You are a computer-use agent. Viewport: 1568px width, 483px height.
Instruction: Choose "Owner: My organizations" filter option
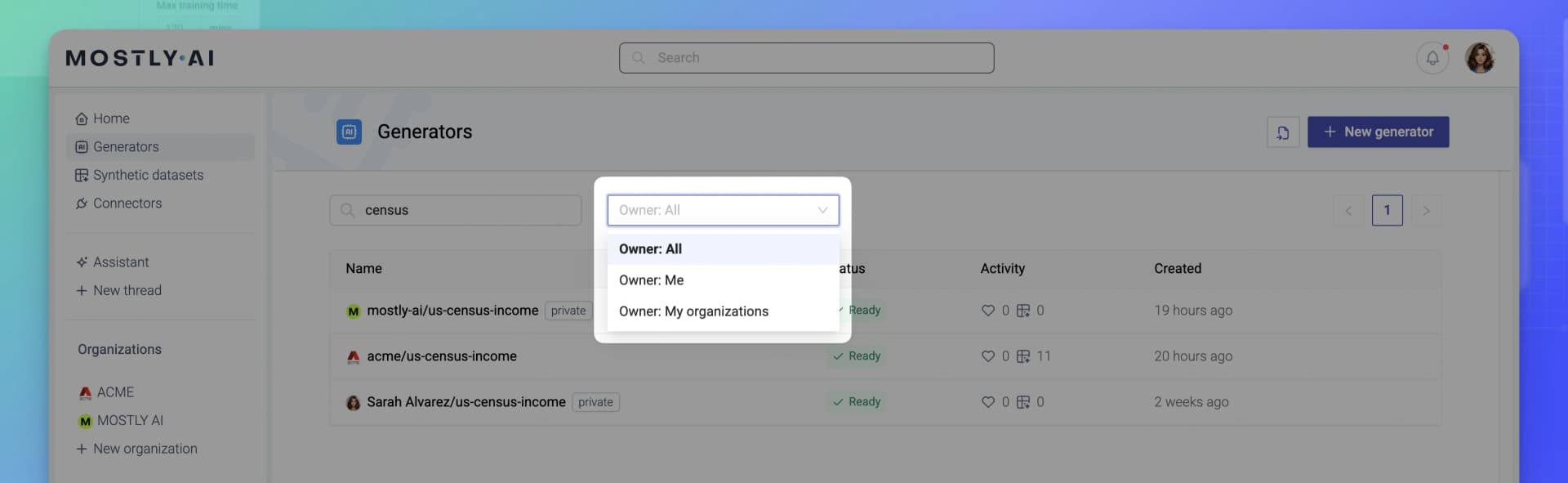click(x=693, y=311)
